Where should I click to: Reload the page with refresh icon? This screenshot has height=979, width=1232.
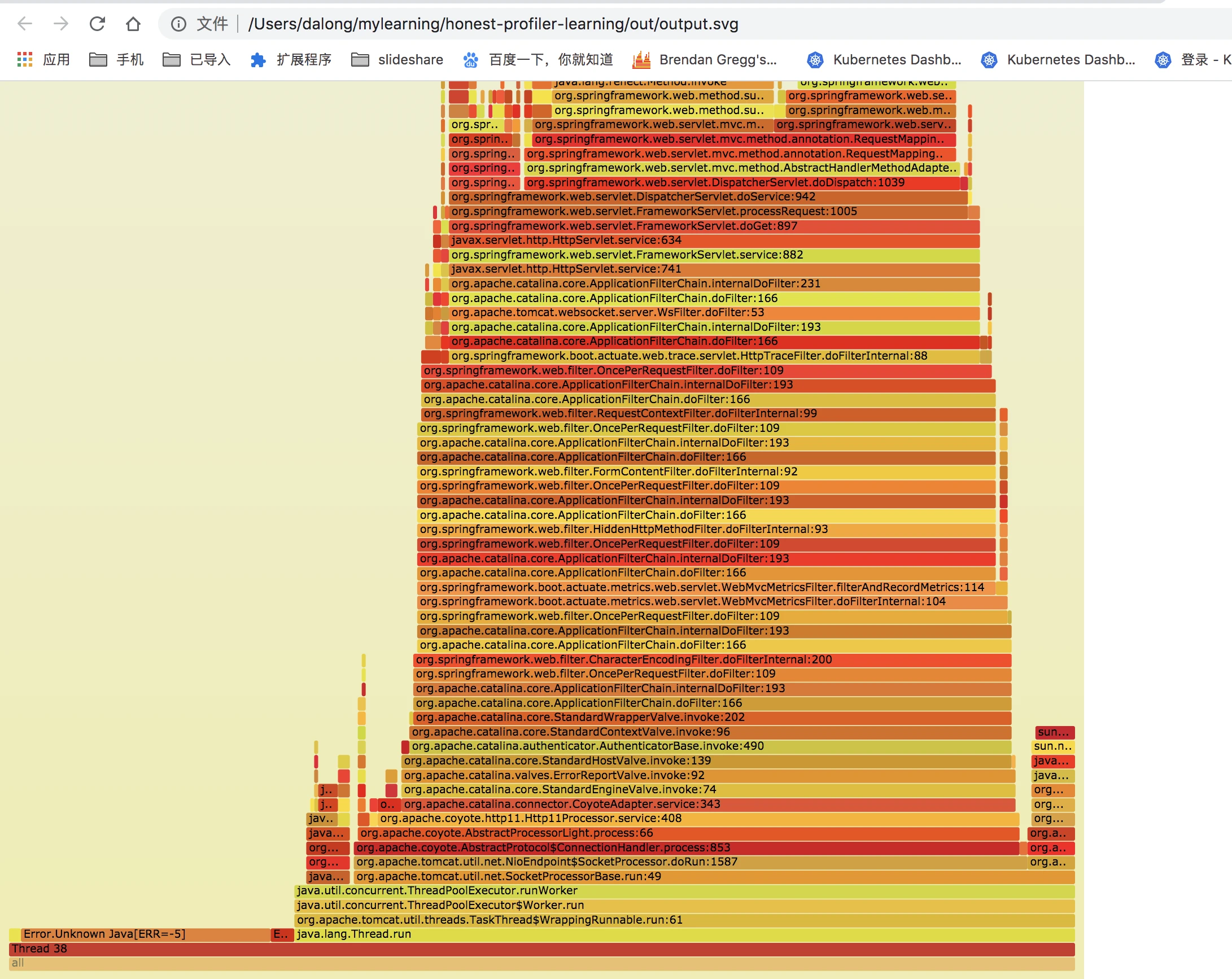coord(97,24)
